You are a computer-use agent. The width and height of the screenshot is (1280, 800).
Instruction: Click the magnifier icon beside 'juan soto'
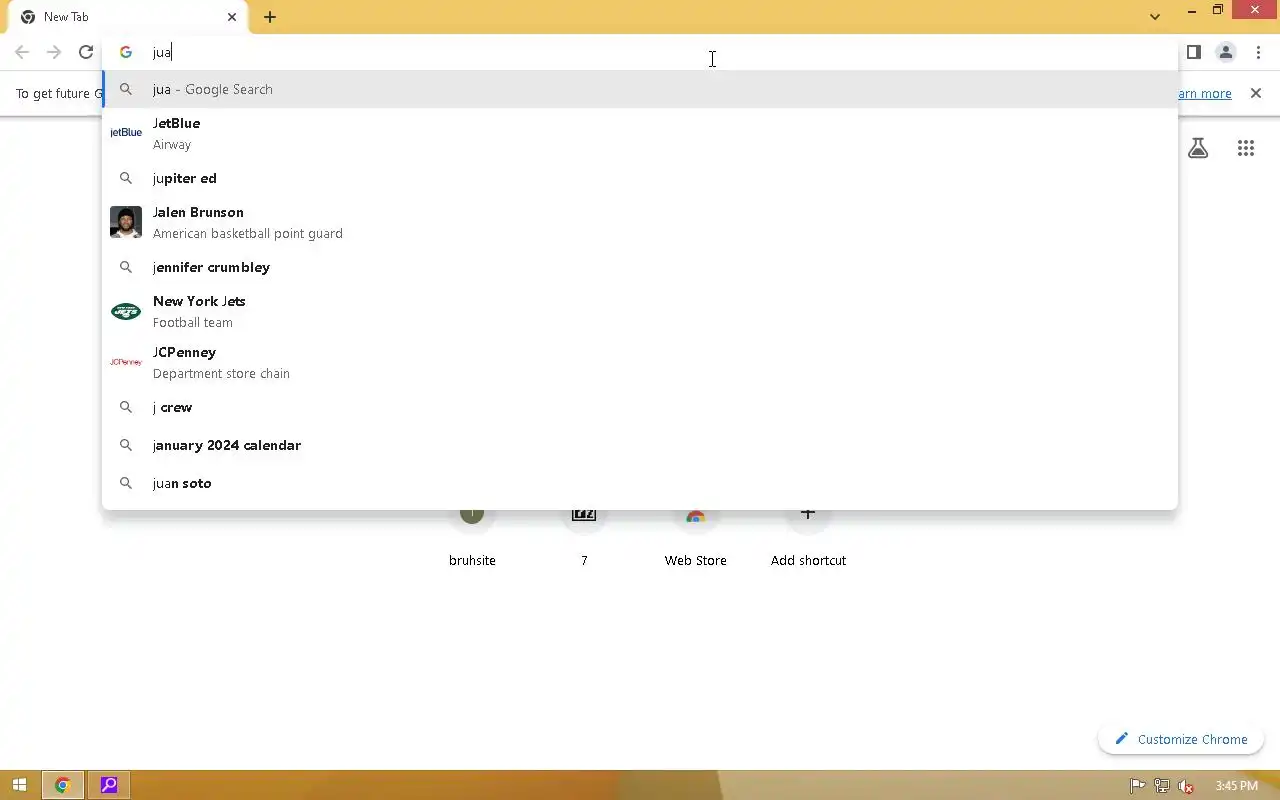click(x=126, y=483)
